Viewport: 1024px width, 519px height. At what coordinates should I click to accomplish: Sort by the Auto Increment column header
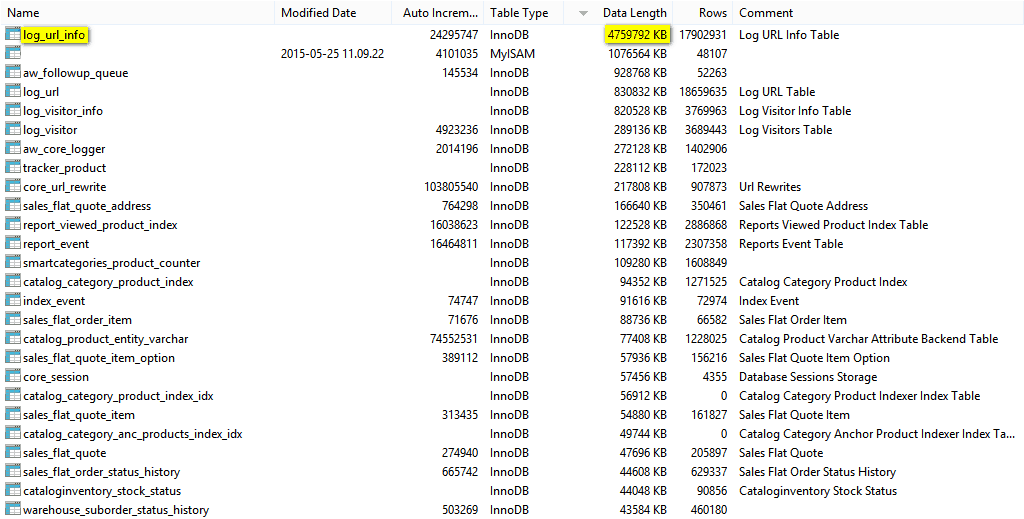tap(440, 13)
